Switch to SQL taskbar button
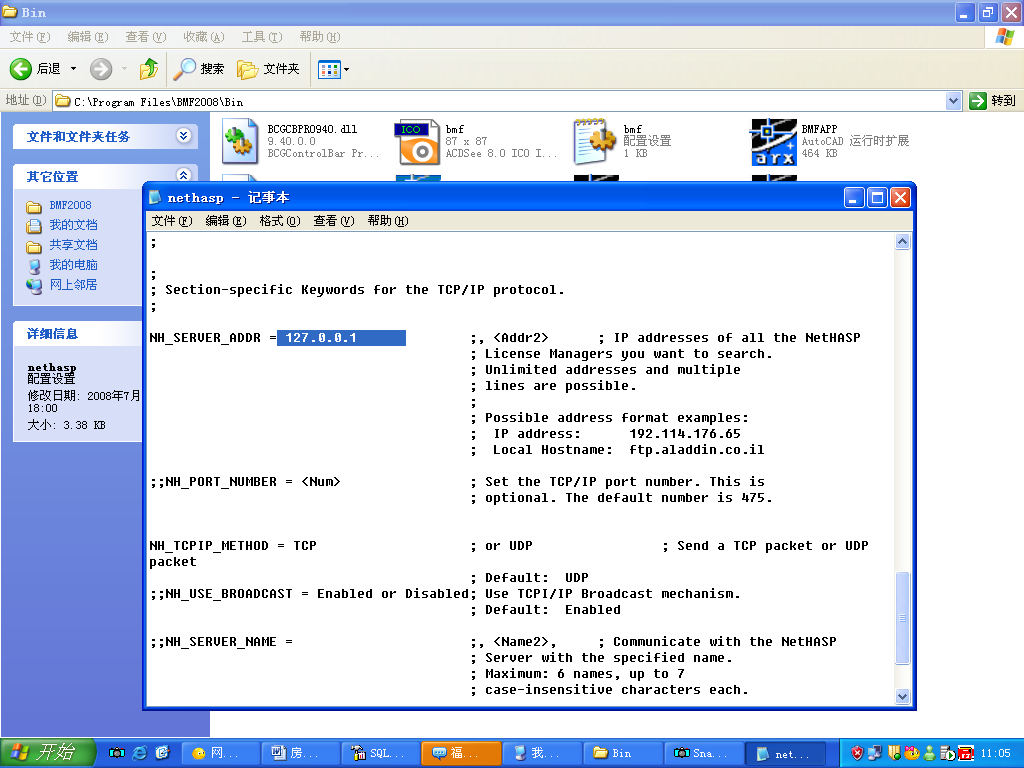Screen dimensions: 1024x768 coord(381,753)
